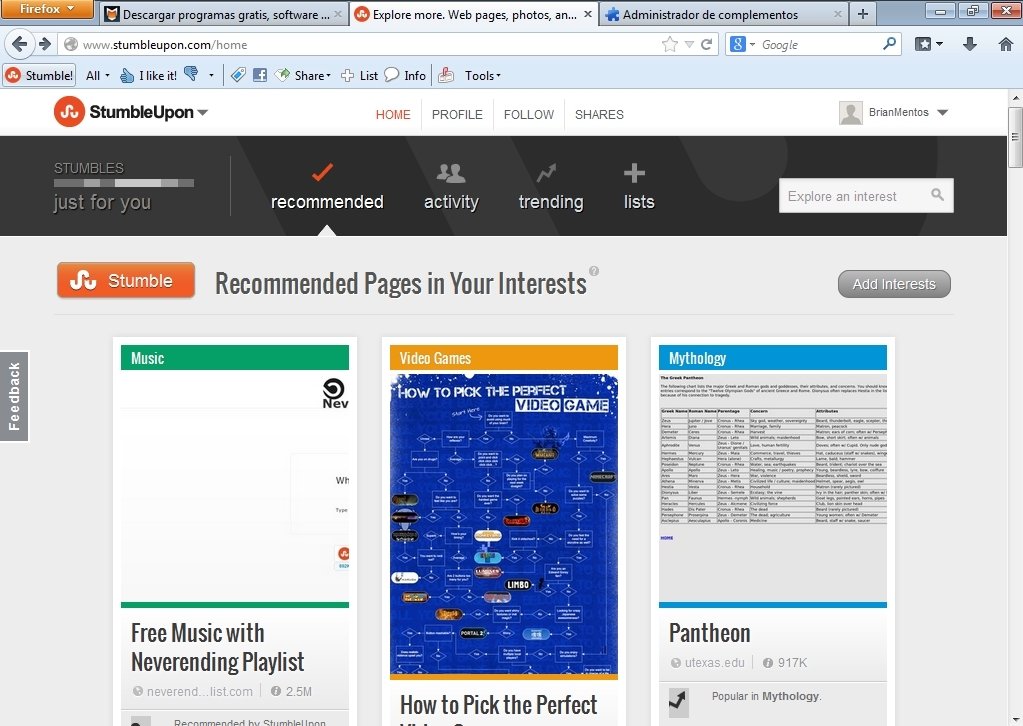Click the BrianMentos profile avatar
This screenshot has width=1023, height=726.
tap(850, 113)
